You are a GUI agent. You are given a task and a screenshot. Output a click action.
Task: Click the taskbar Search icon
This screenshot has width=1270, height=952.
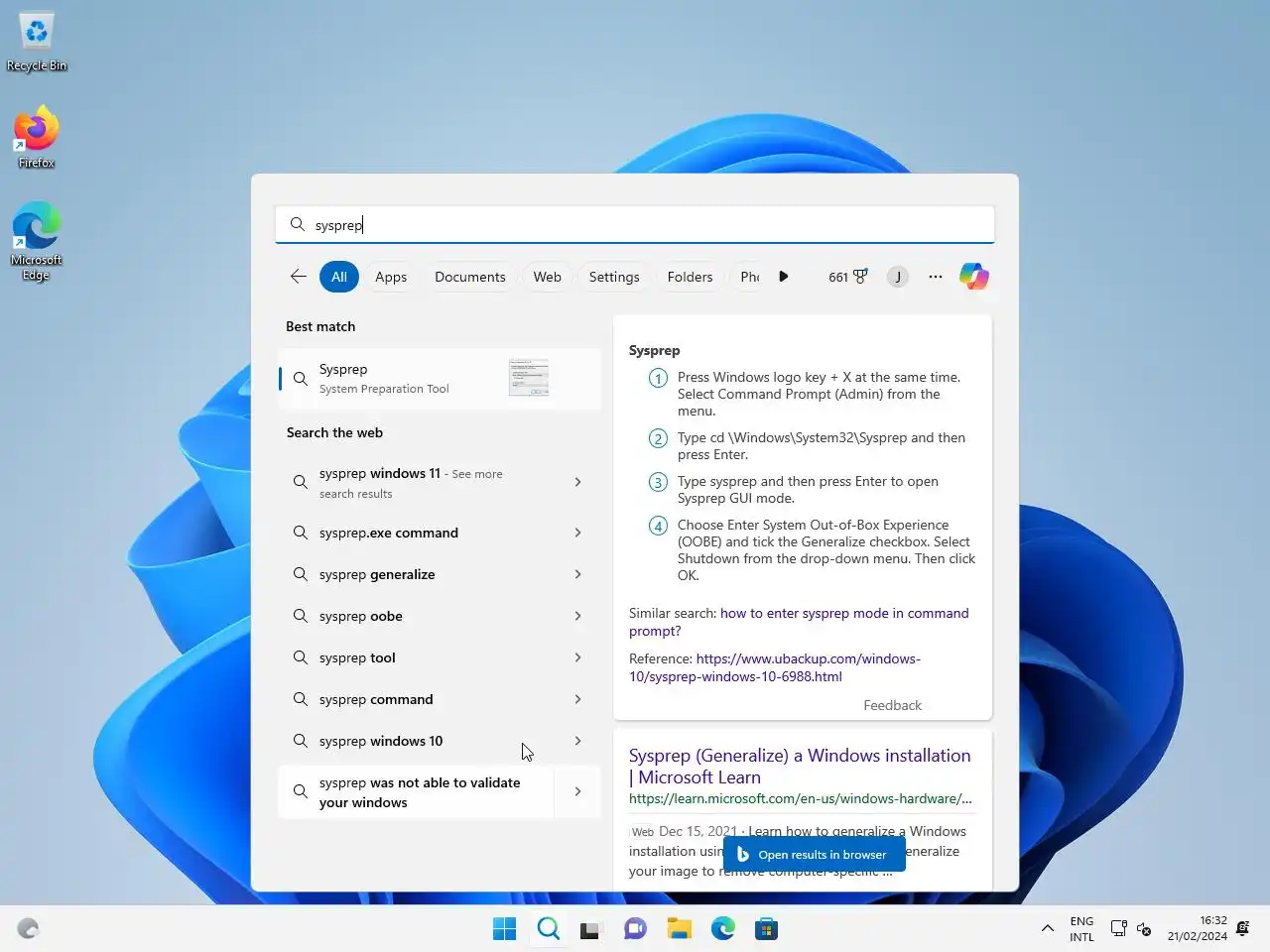click(x=549, y=929)
